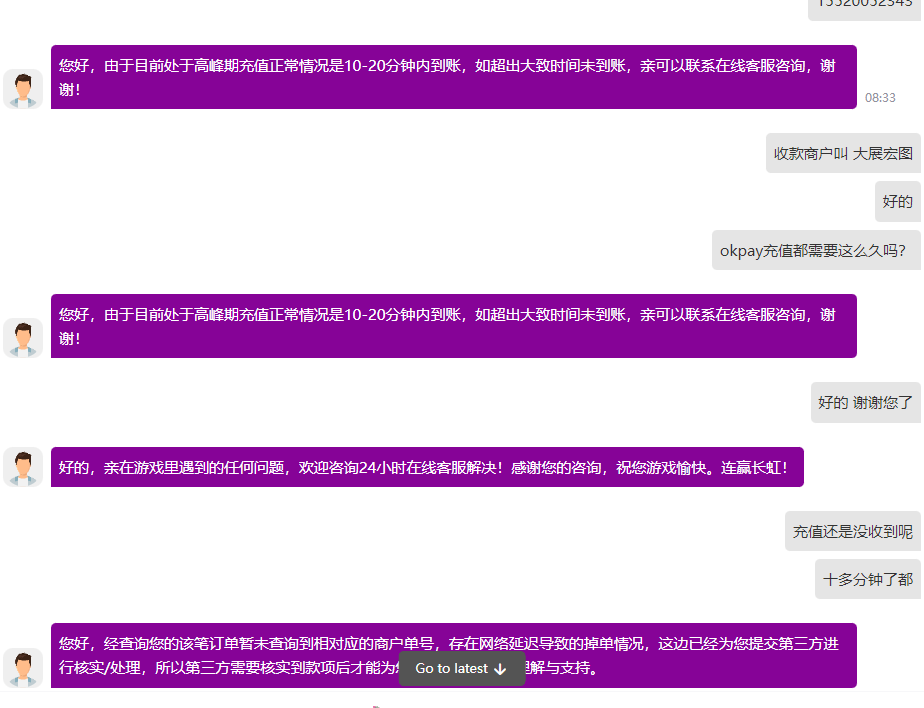This screenshot has width=924, height=708.
Task: Select the 连赢长虹 farewell message bubble
Action: (x=425, y=467)
